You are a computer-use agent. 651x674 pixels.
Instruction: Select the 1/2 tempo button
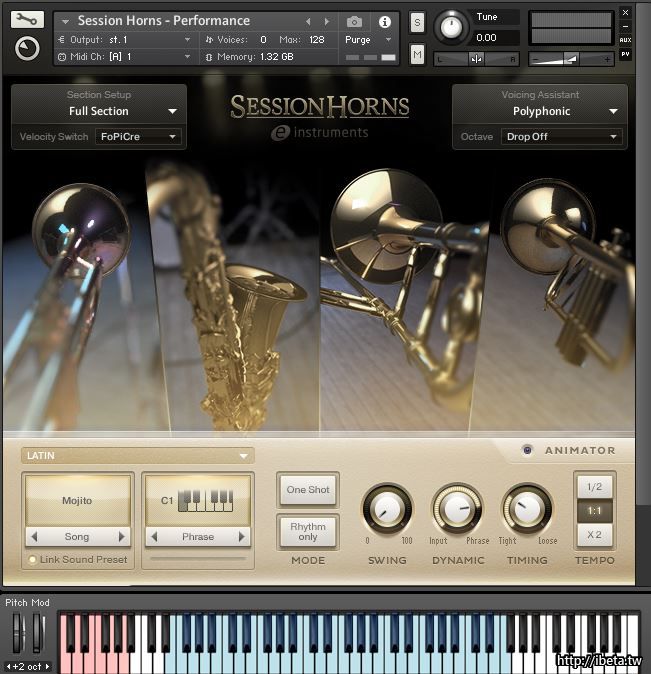point(594,487)
